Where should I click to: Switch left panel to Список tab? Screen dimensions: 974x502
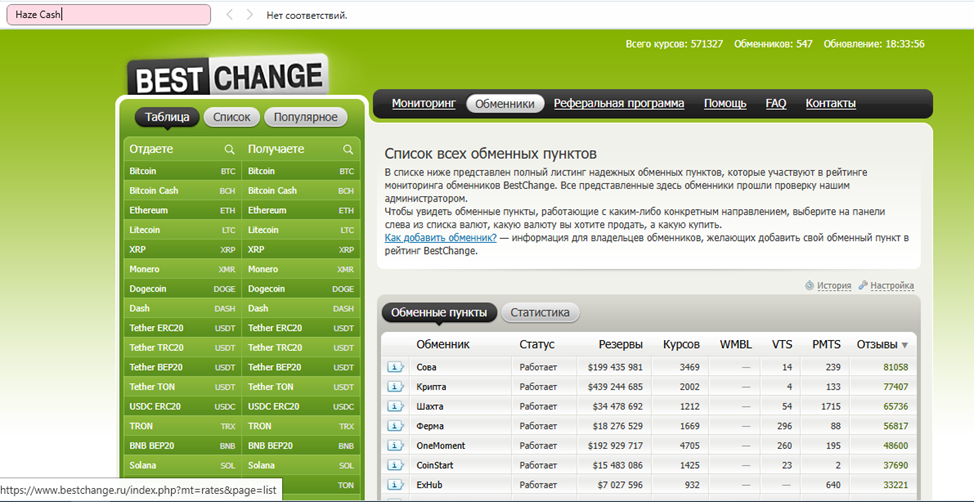[232, 117]
